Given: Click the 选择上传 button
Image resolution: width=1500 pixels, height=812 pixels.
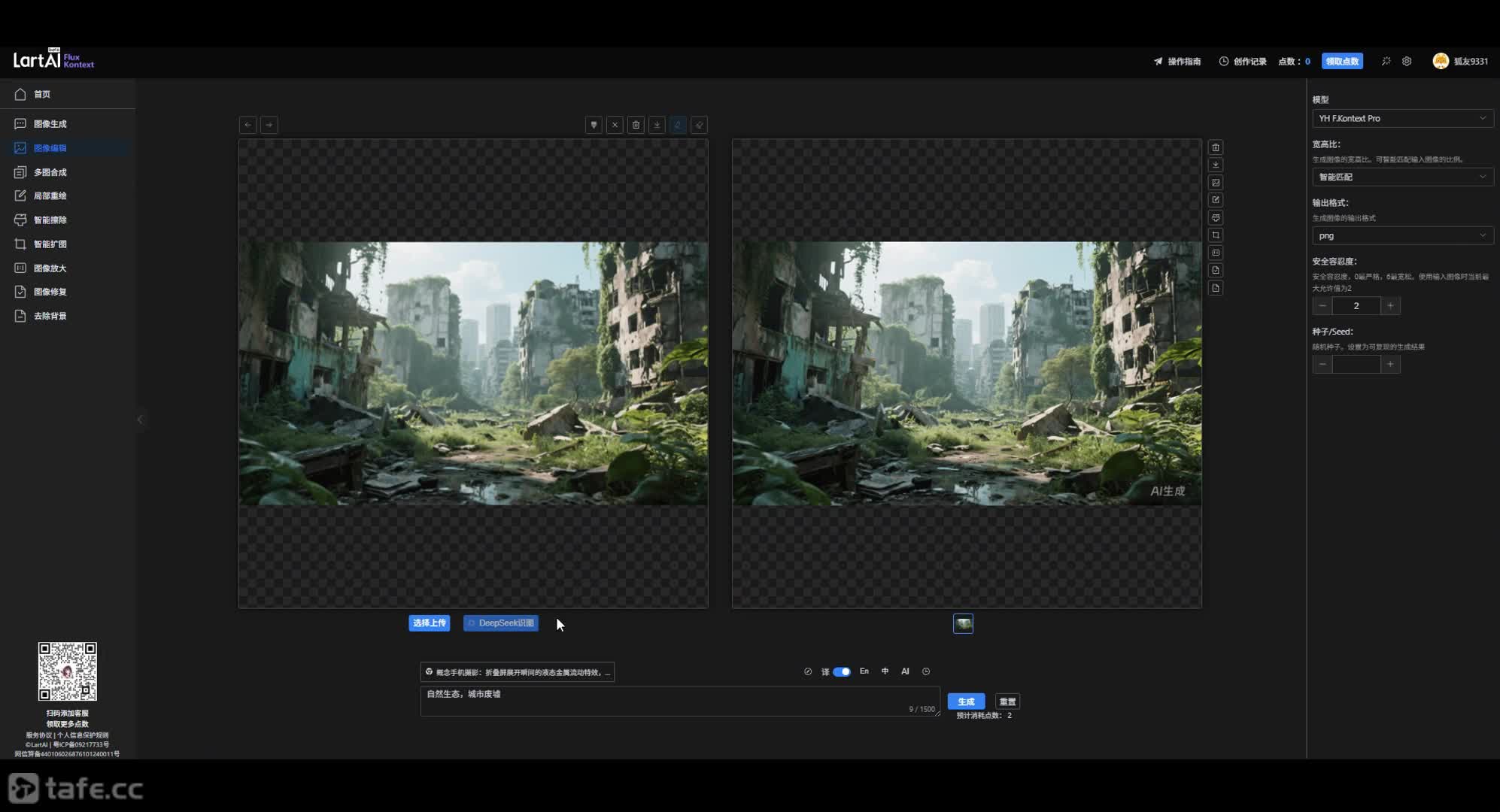Looking at the screenshot, I should (x=430, y=623).
